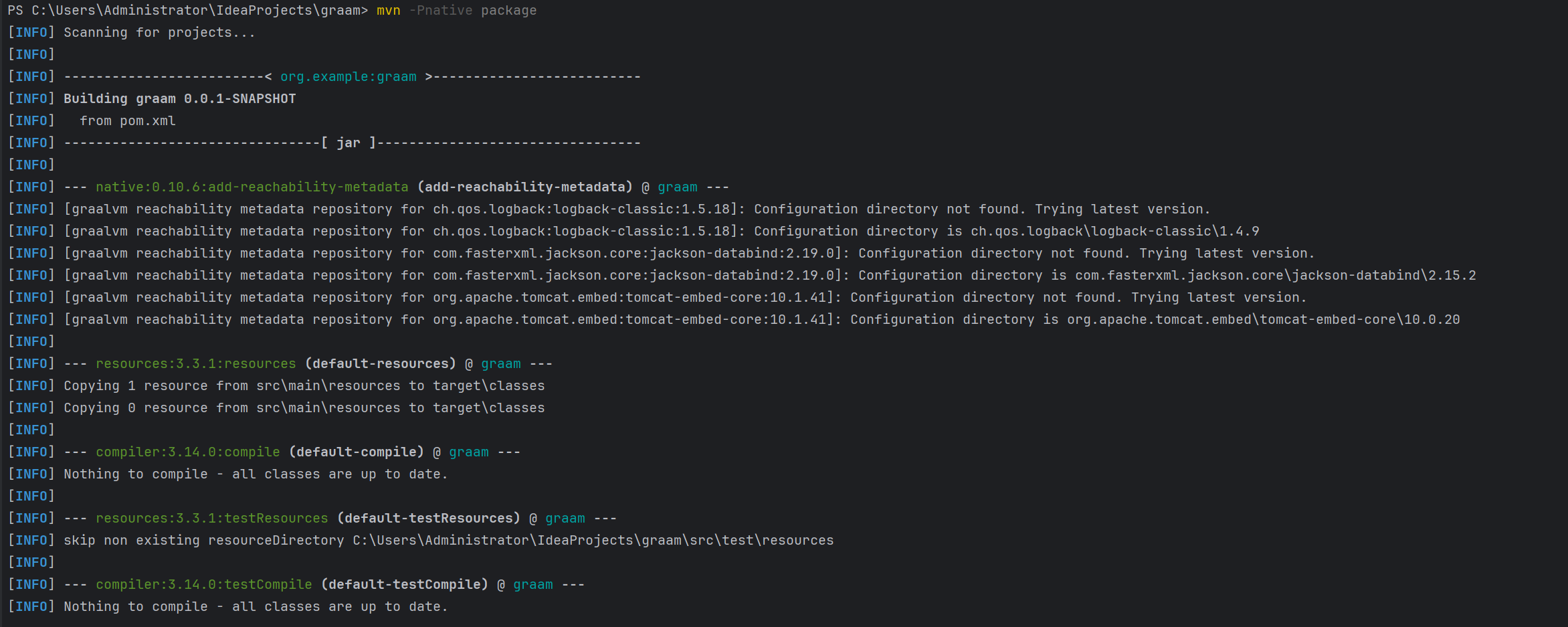Image resolution: width=1568 pixels, height=627 pixels.
Task: Click the compiler:3.14.0:compile plugin goal text
Action: tap(187, 452)
